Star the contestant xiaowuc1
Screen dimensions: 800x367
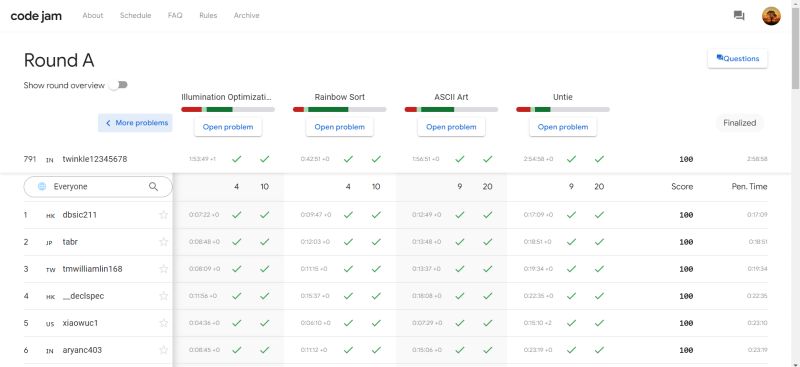(163, 323)
